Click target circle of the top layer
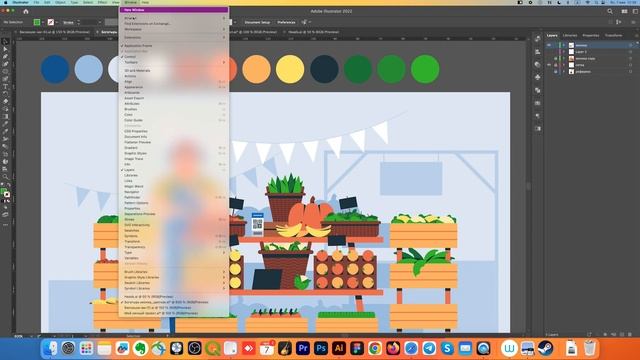640x360 pixels. [630, 45]
